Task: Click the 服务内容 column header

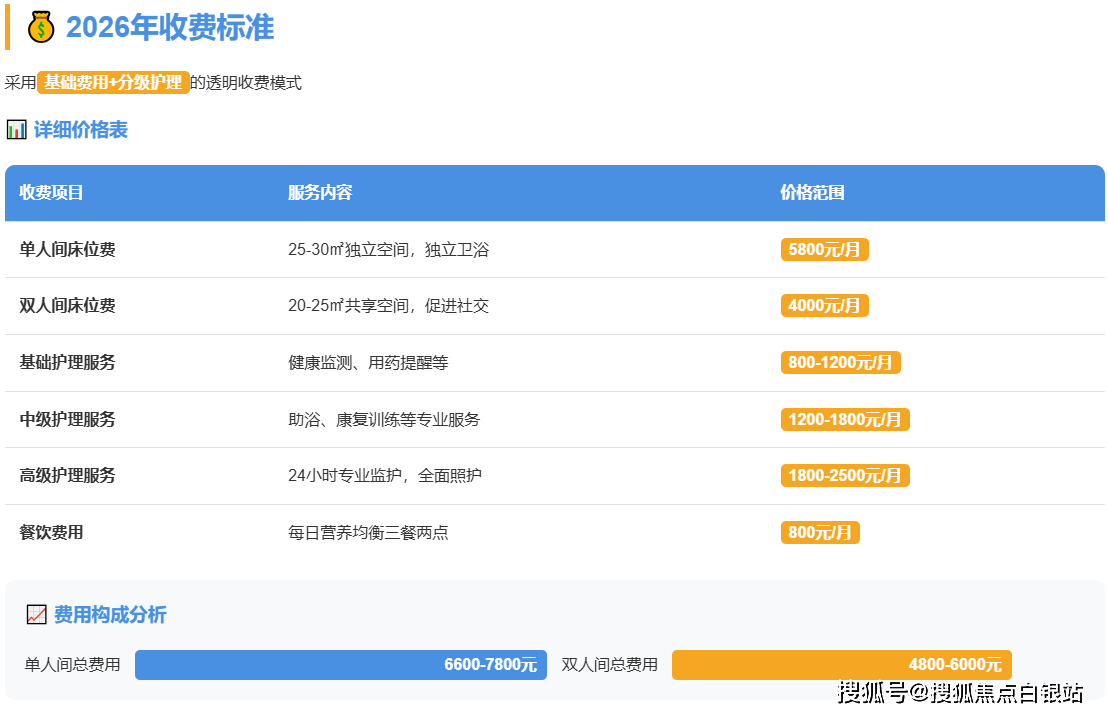Action: pos(320,193)
